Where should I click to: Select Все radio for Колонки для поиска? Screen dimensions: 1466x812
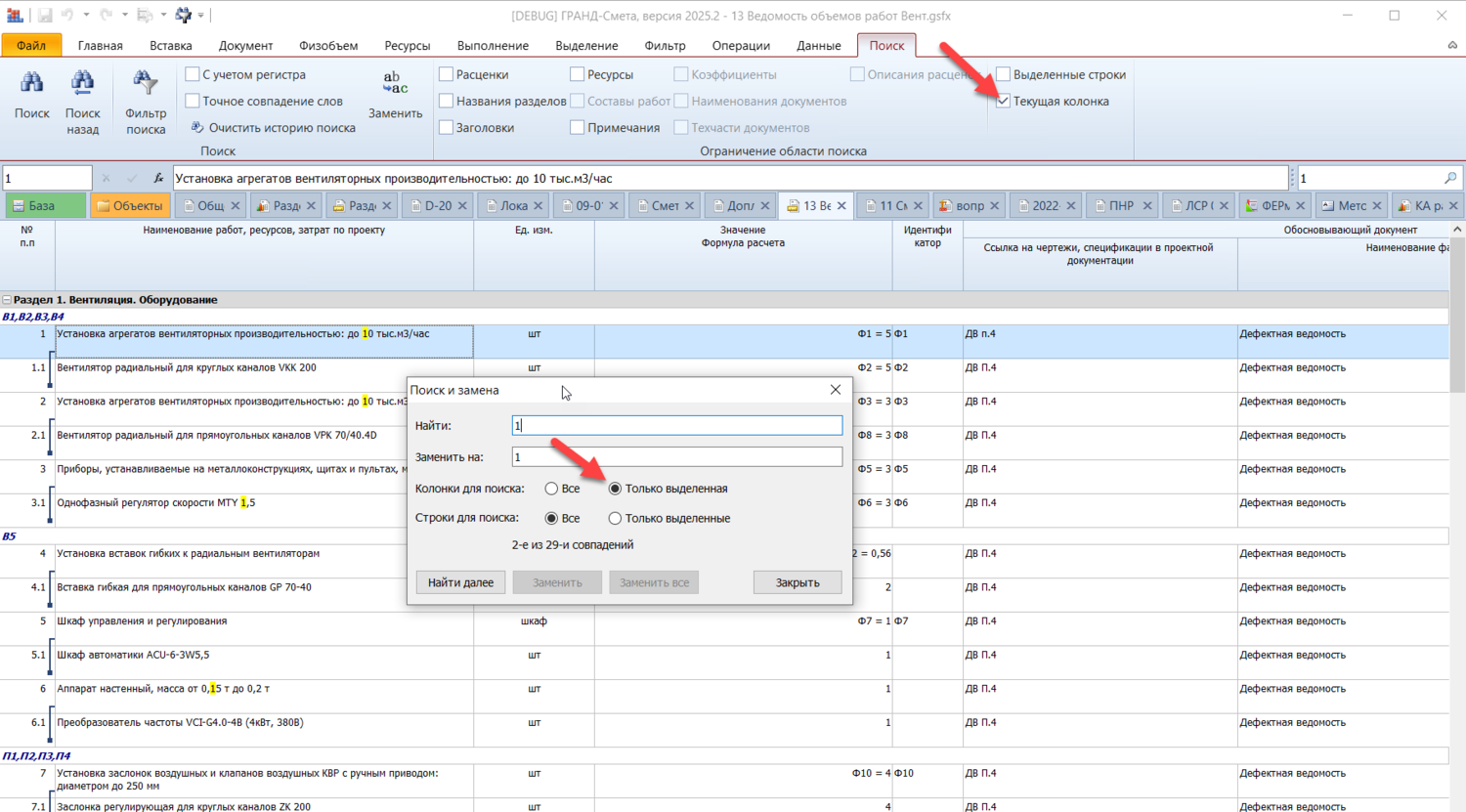552,489
